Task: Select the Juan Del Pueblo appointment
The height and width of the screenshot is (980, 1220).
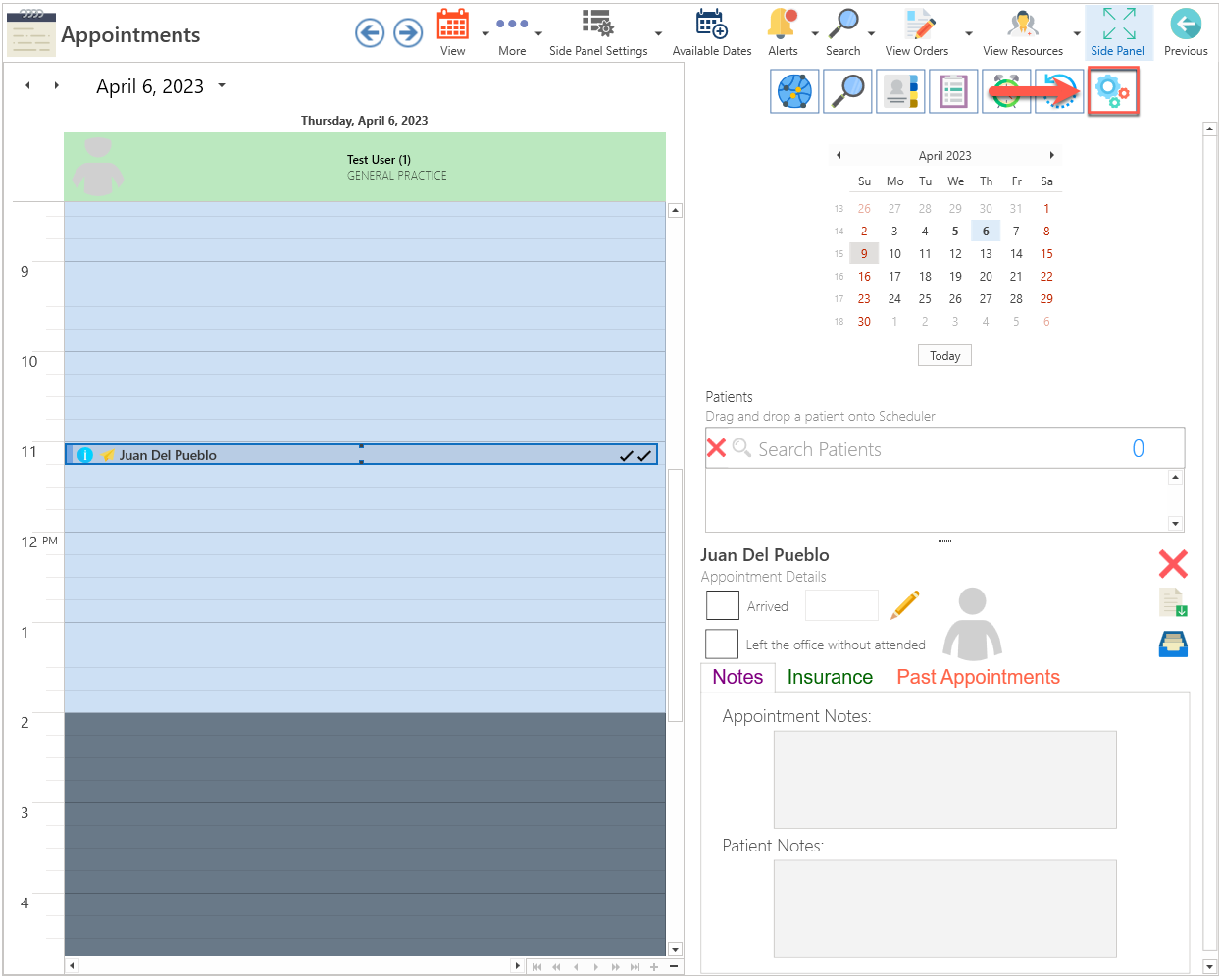Action: tap(361, 454)
